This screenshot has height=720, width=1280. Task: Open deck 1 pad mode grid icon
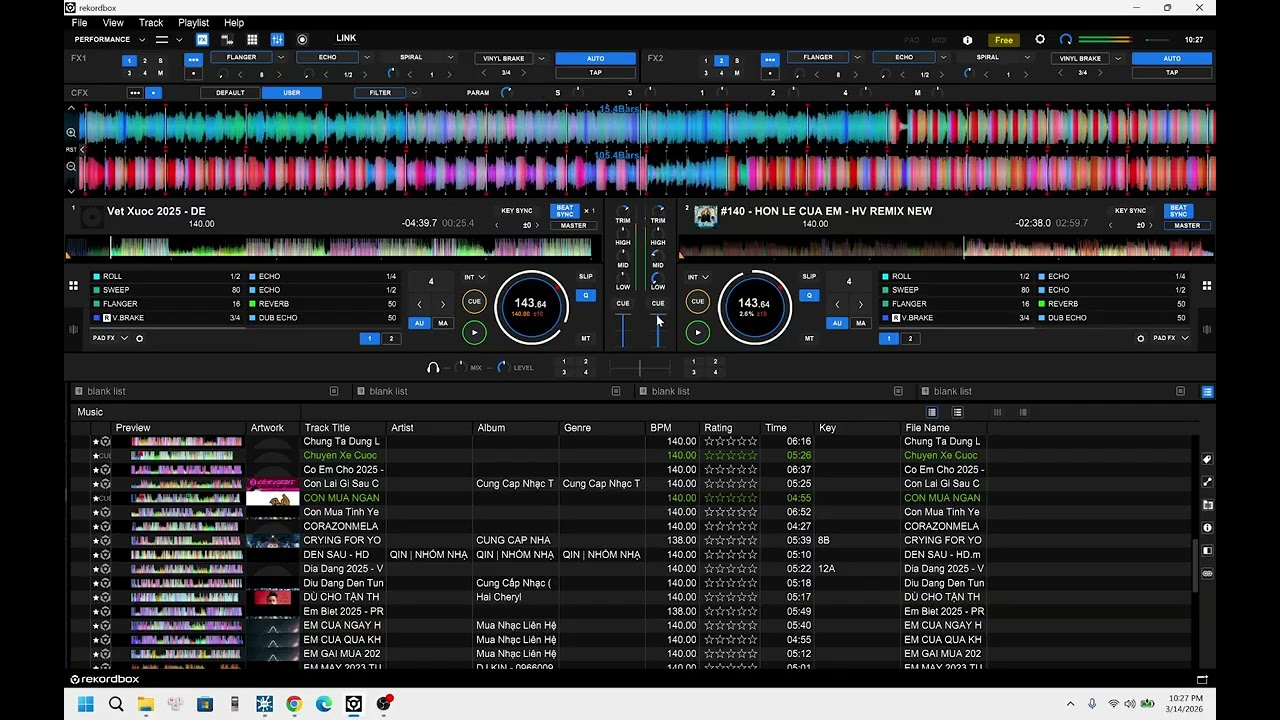[73, 286]
